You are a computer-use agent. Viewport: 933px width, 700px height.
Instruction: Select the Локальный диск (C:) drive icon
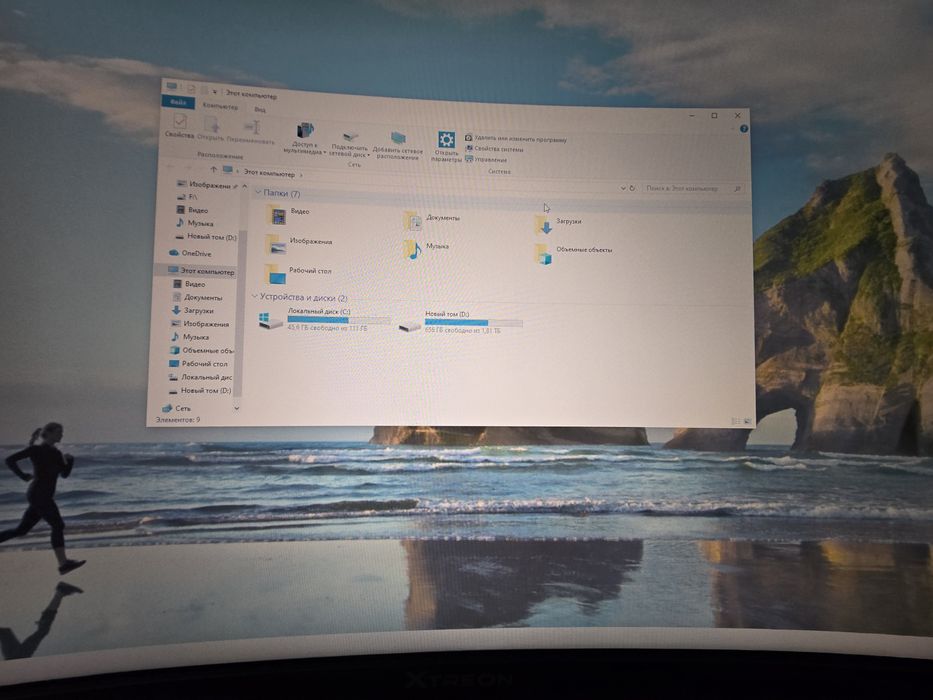click(x=270, y=320)
